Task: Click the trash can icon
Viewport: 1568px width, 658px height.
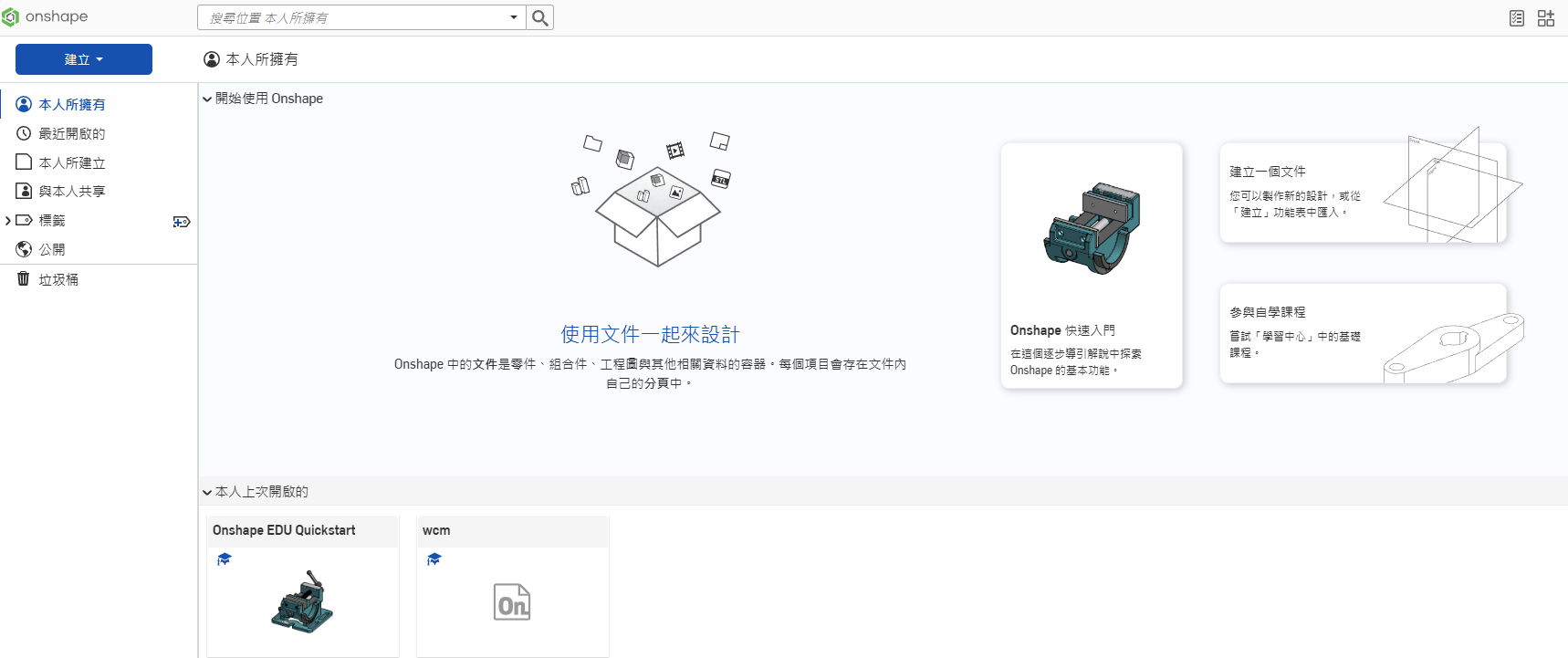Action: pyautogui.click(x=24, y=278)
